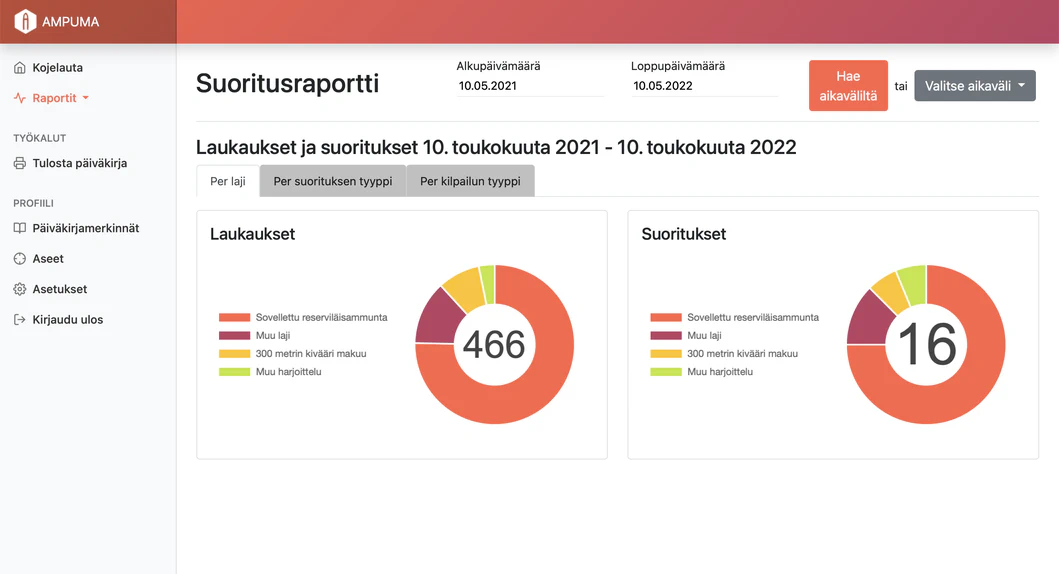Click the Ampuma logo icon
The width and height of the screenshot is (1059, 574).
pos(25,21)
